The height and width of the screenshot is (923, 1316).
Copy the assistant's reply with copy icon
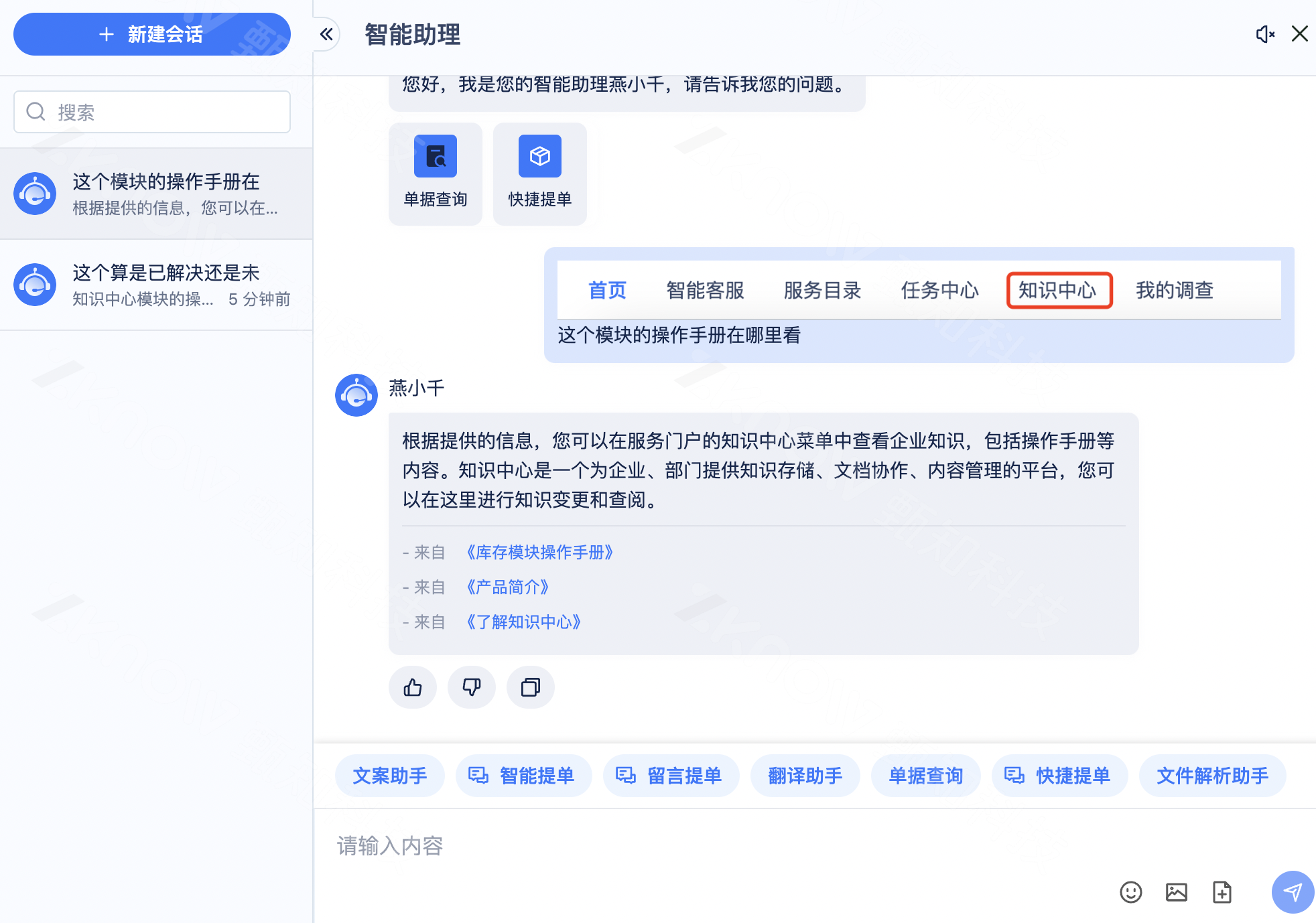click(x=531, y=687)
